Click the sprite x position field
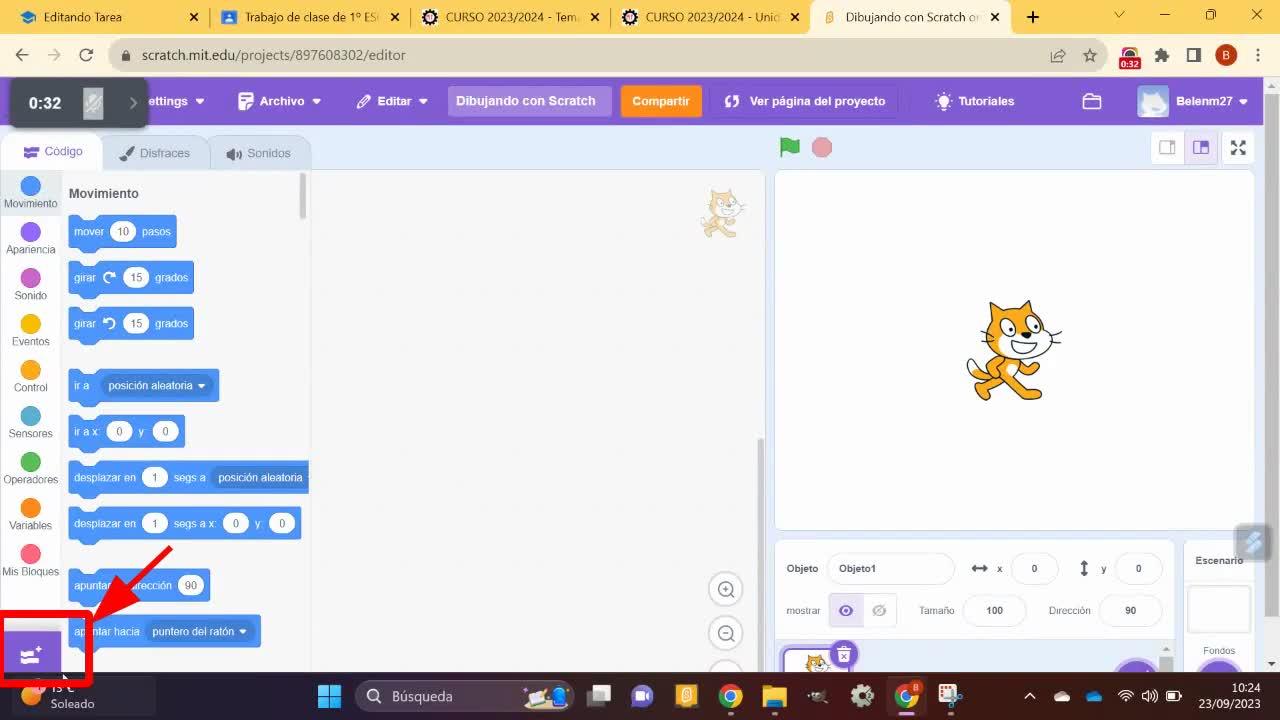 (1034, 568)
